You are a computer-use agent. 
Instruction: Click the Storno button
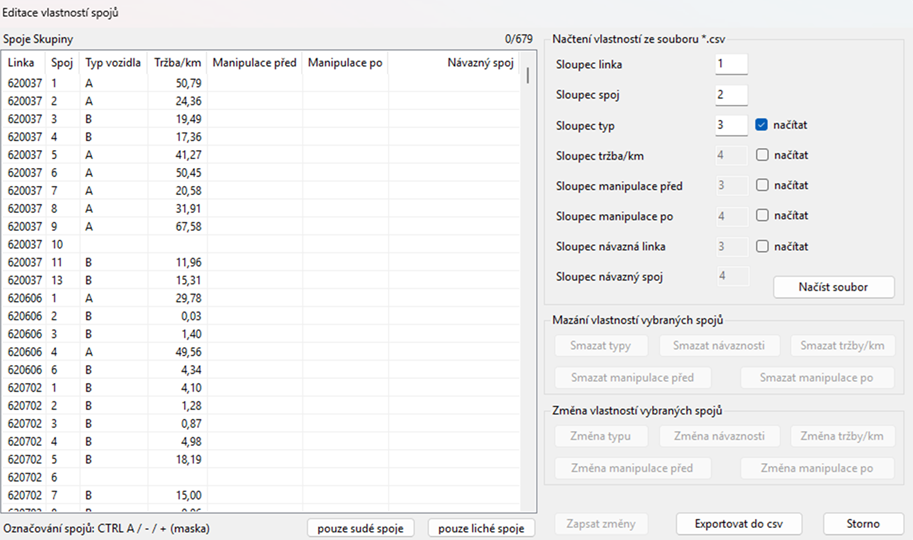(862, 523)
